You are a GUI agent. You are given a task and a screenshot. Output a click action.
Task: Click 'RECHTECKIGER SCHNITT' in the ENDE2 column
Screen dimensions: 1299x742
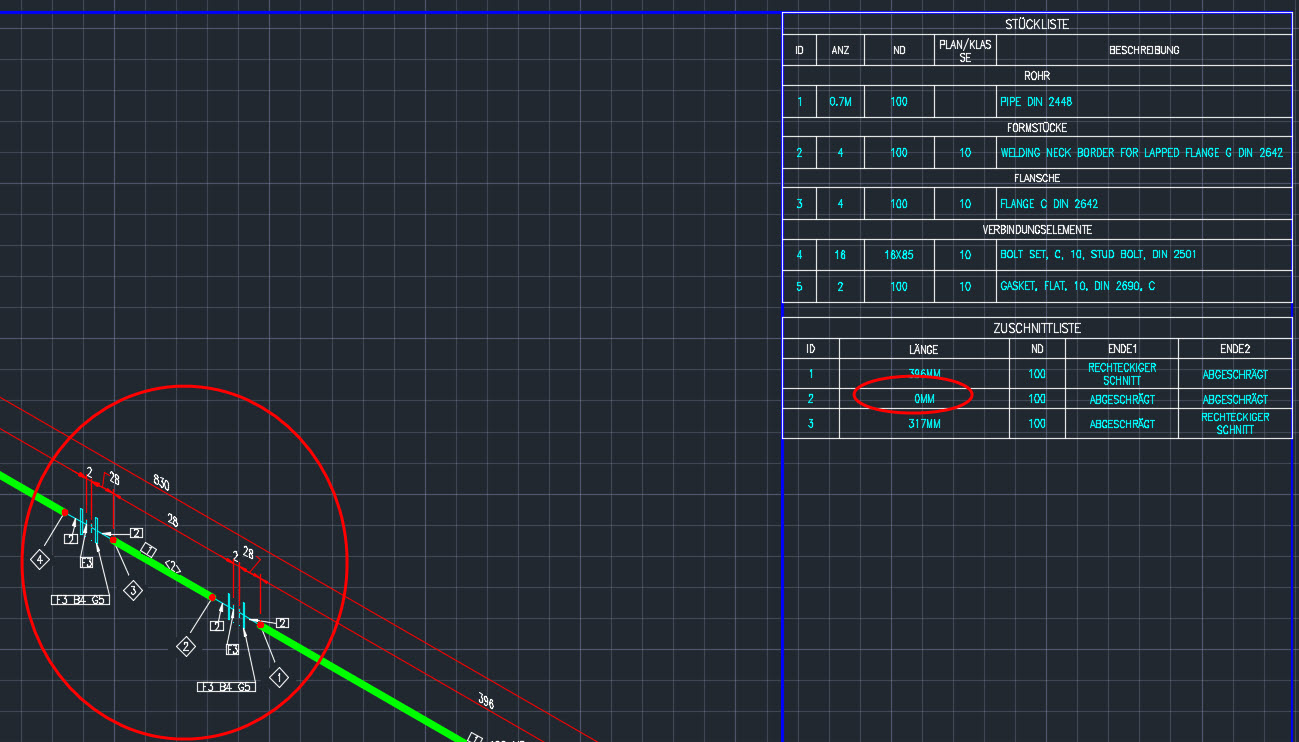click(x=1235, y=423)
